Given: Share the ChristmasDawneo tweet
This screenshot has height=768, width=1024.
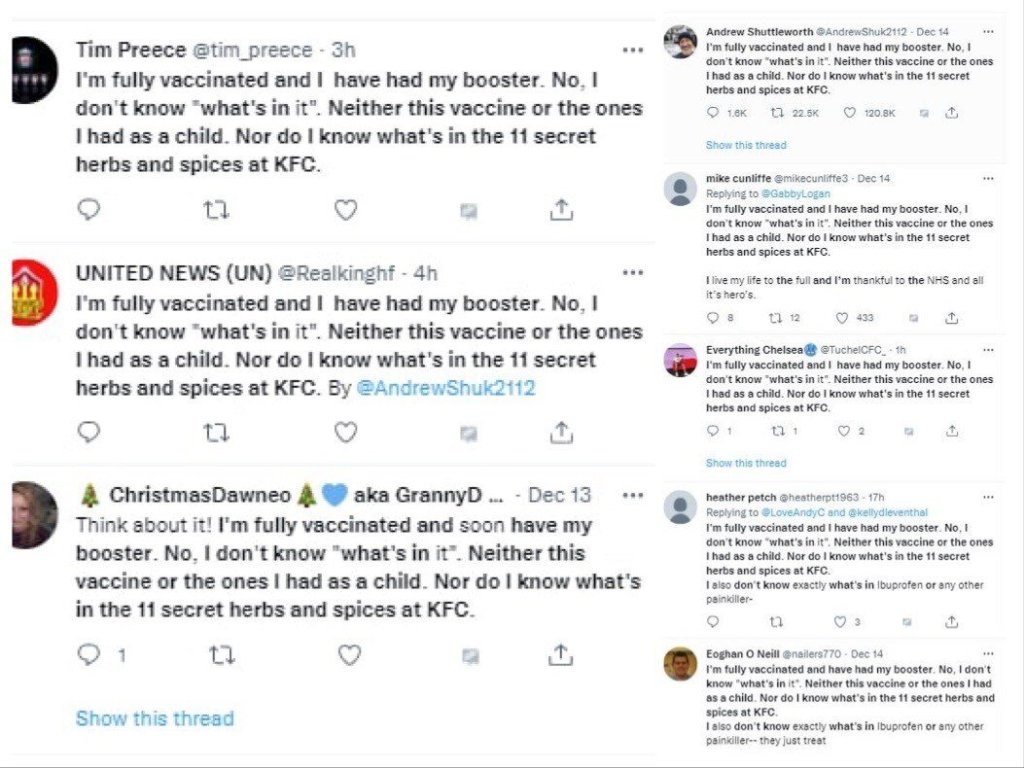Looking at the screenshot, I should point(562,655).
